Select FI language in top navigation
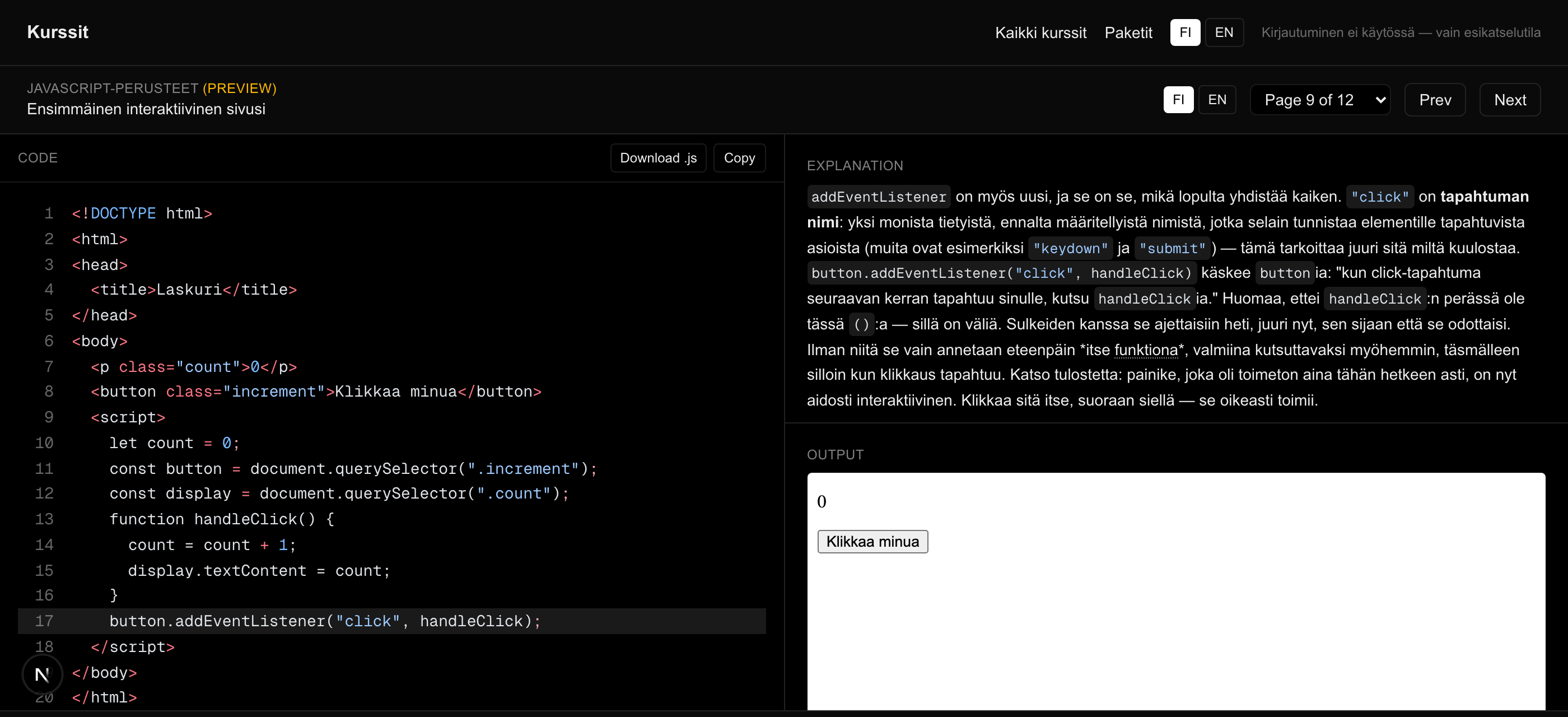This screenshot has width=1568, height=717. click(x=1184, y=32)
